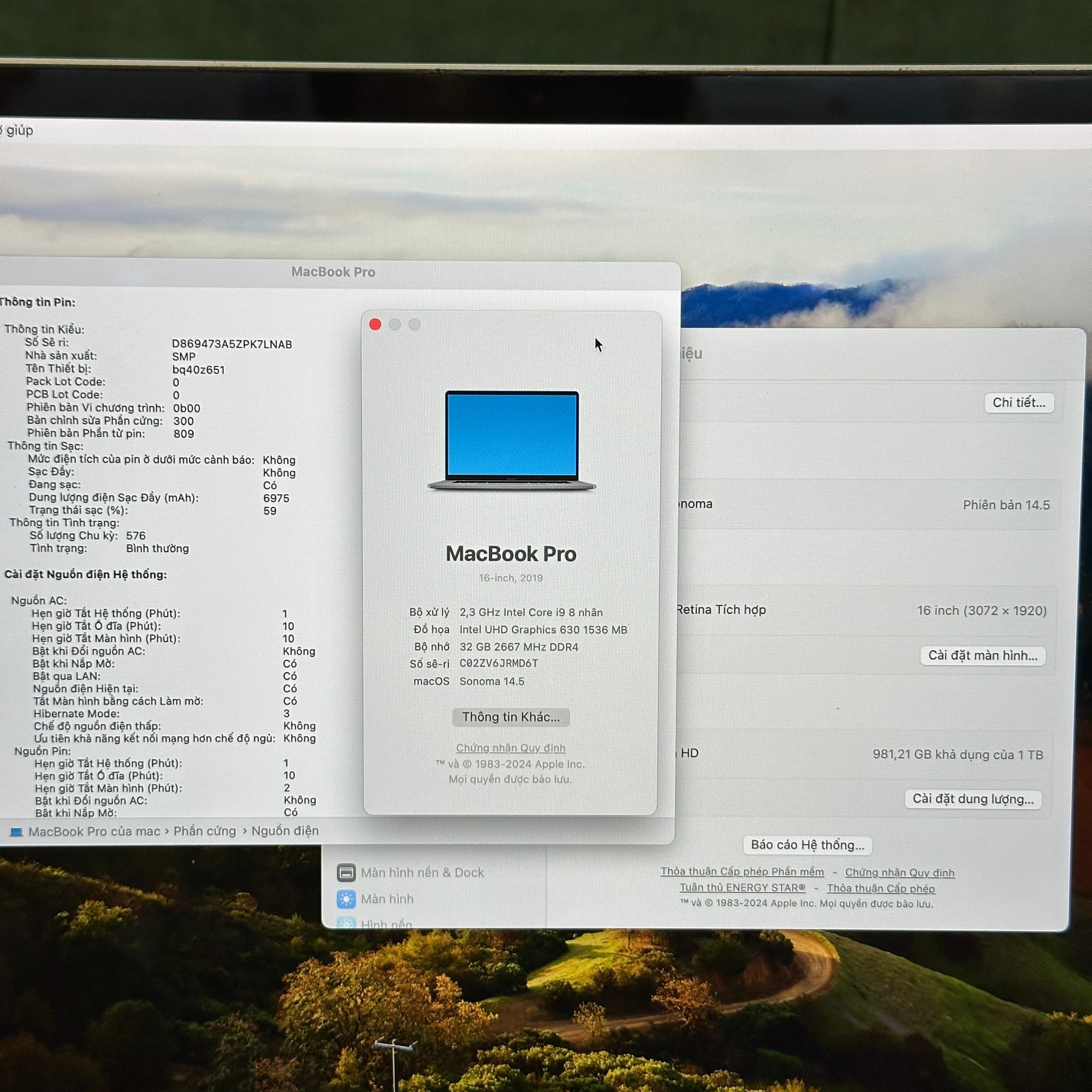The image size is (1092, 1092).
Task: Click the charge state percentage 59
Action: tap(270, 511)
